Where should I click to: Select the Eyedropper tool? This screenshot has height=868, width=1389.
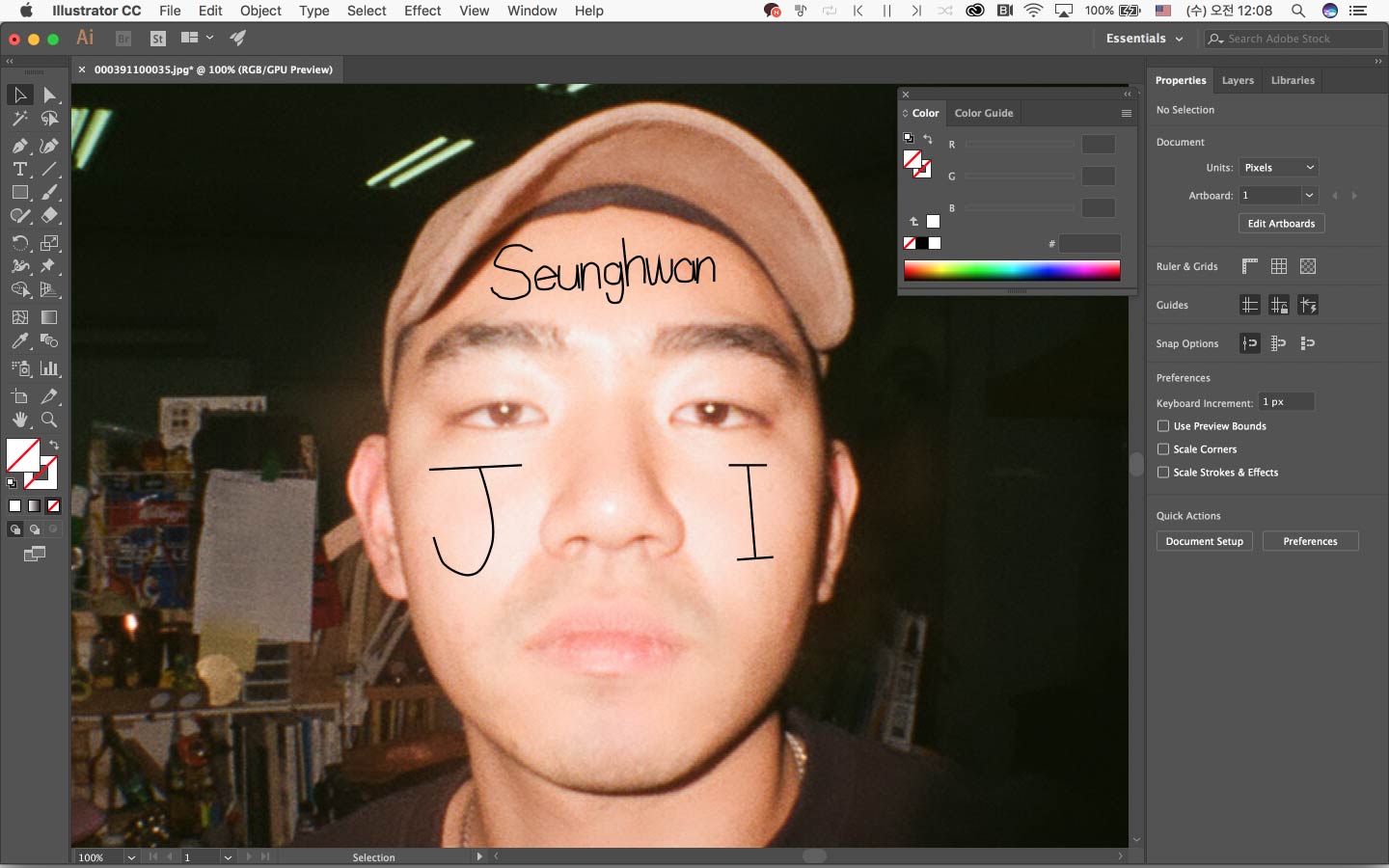[x=19, y=340]
